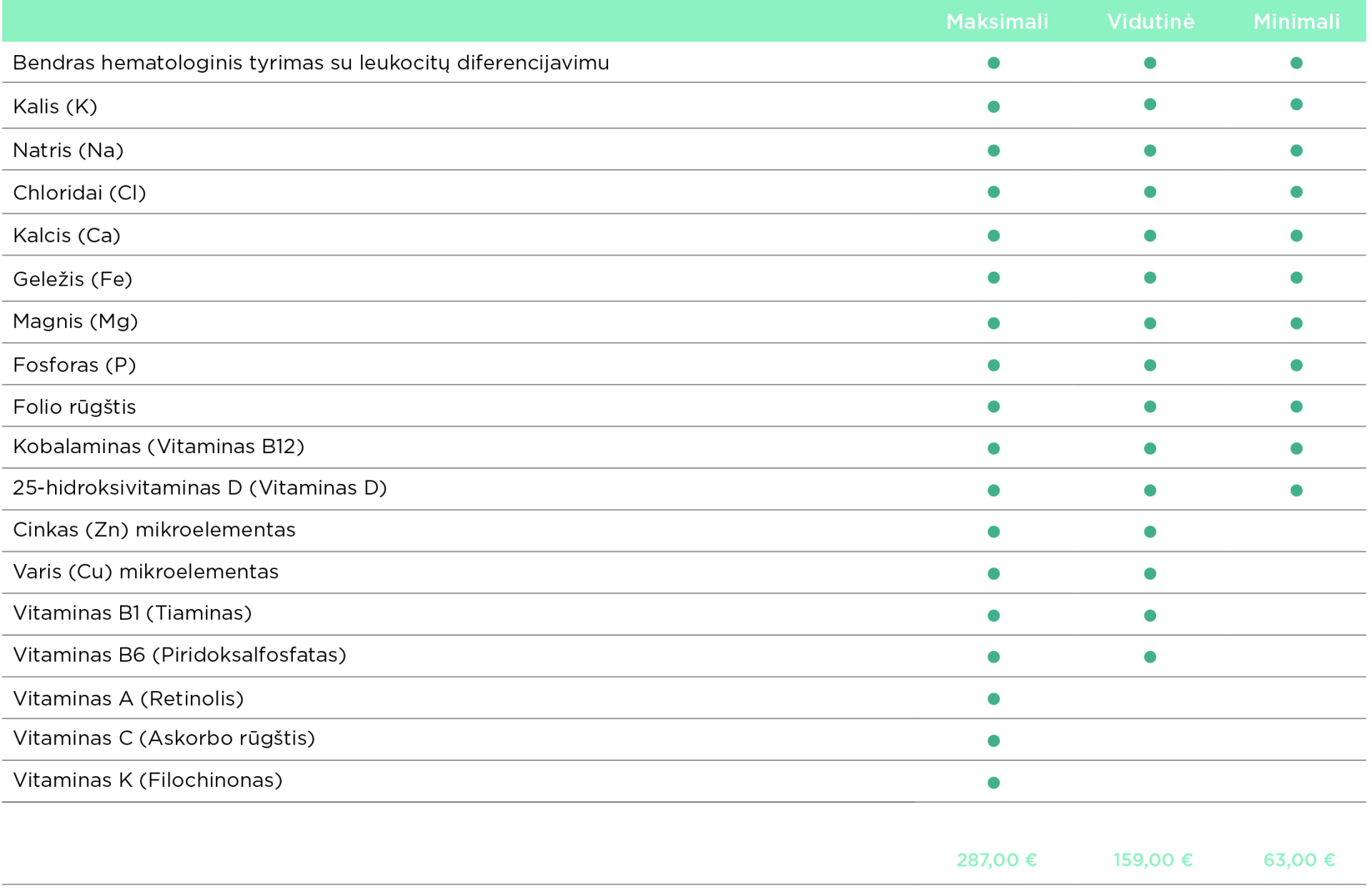Click the 63,00 € price
Image resolution: width=1372 pixels, height=892 pixels.
pos(1299,860)
